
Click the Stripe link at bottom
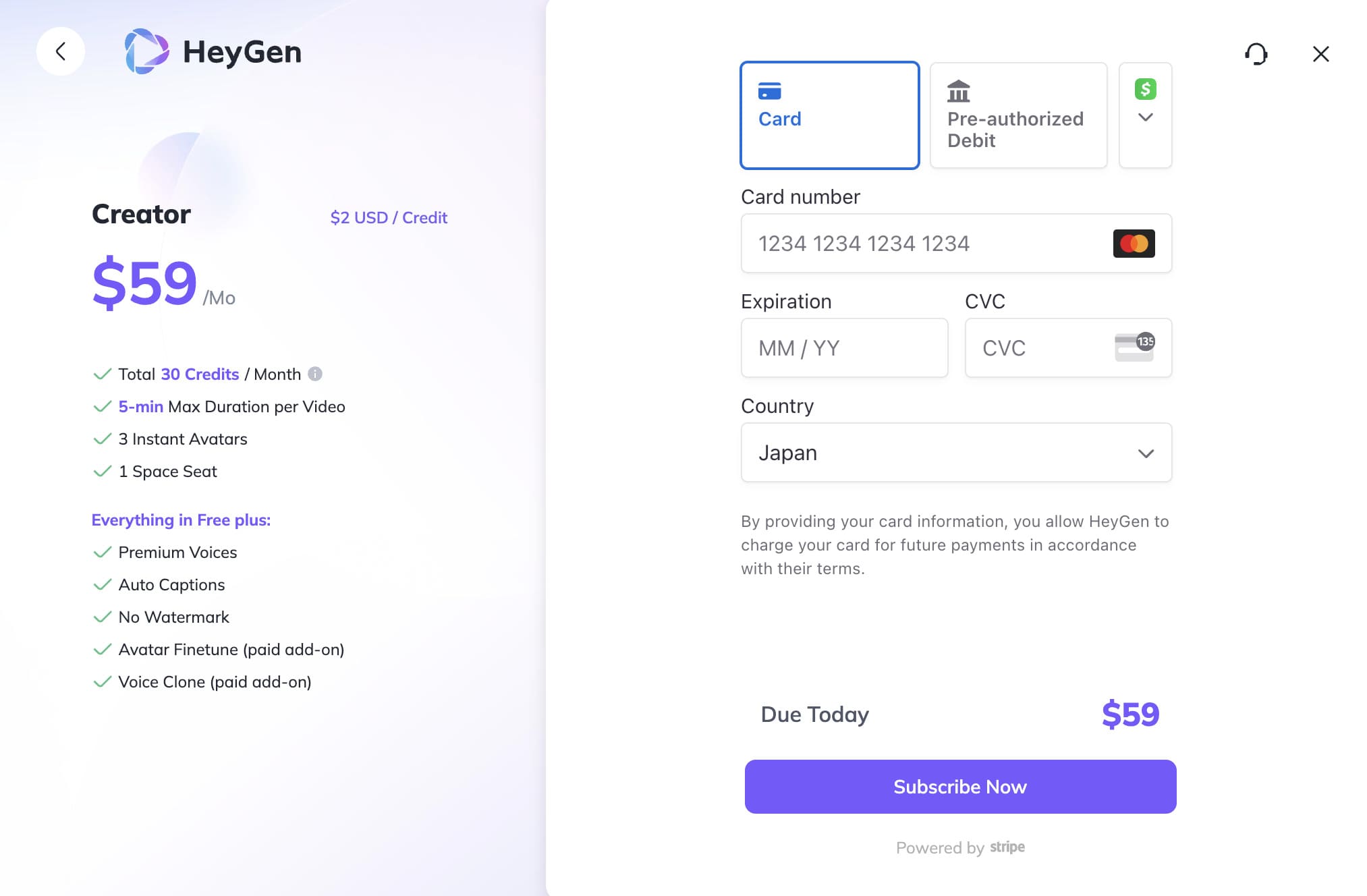tap(1007, 847)
